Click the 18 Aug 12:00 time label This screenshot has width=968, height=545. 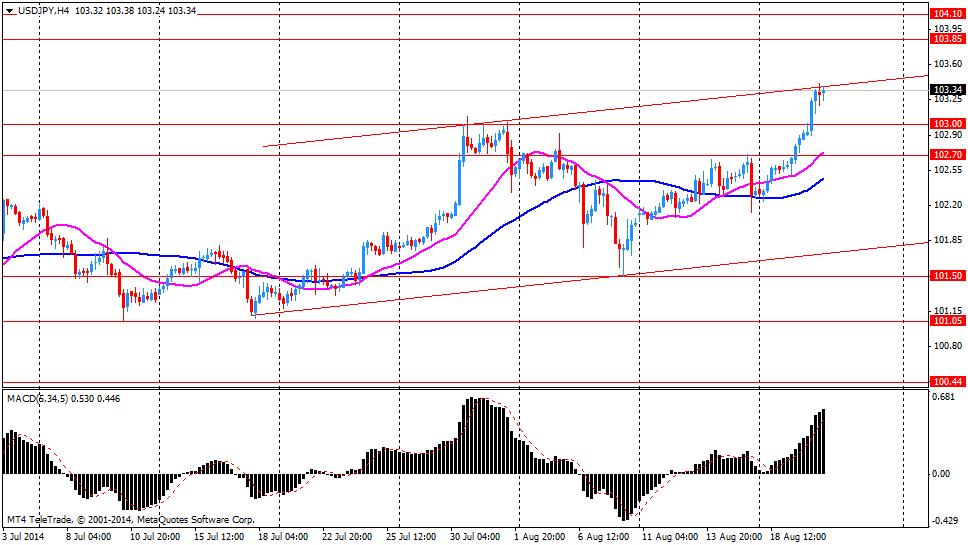point(799,537)
